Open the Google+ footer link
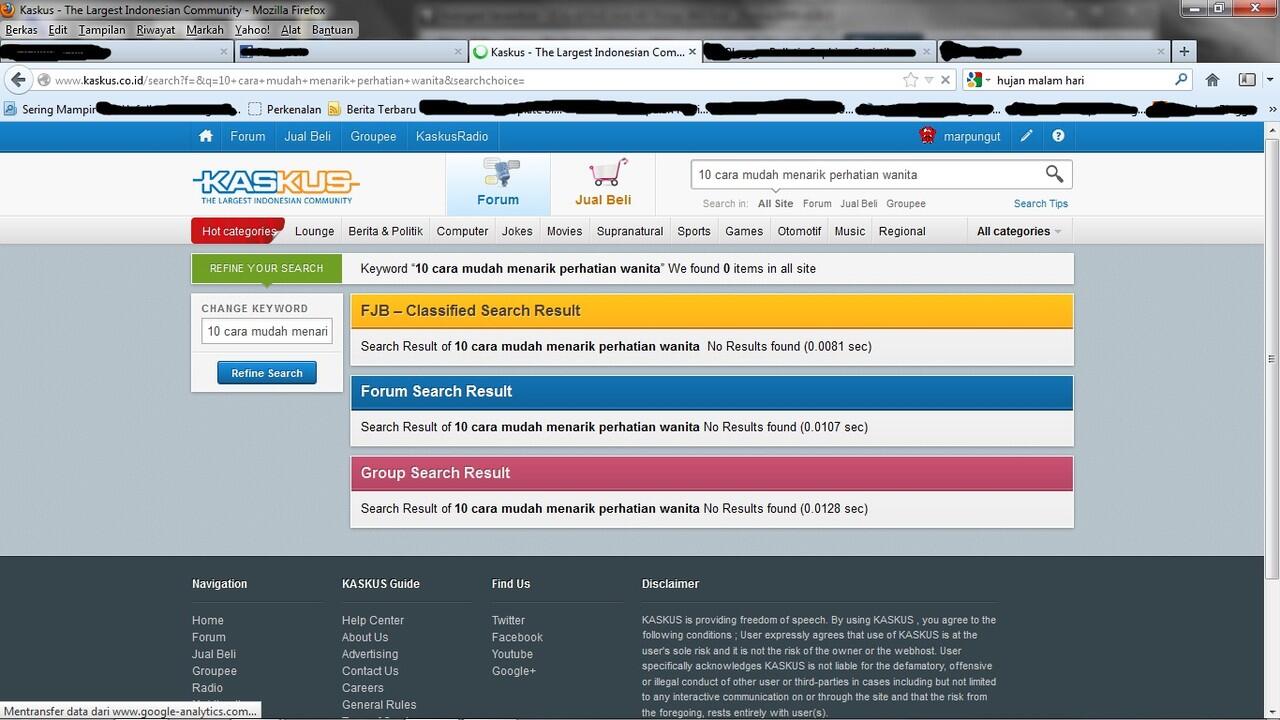 [x=514, y=672]
